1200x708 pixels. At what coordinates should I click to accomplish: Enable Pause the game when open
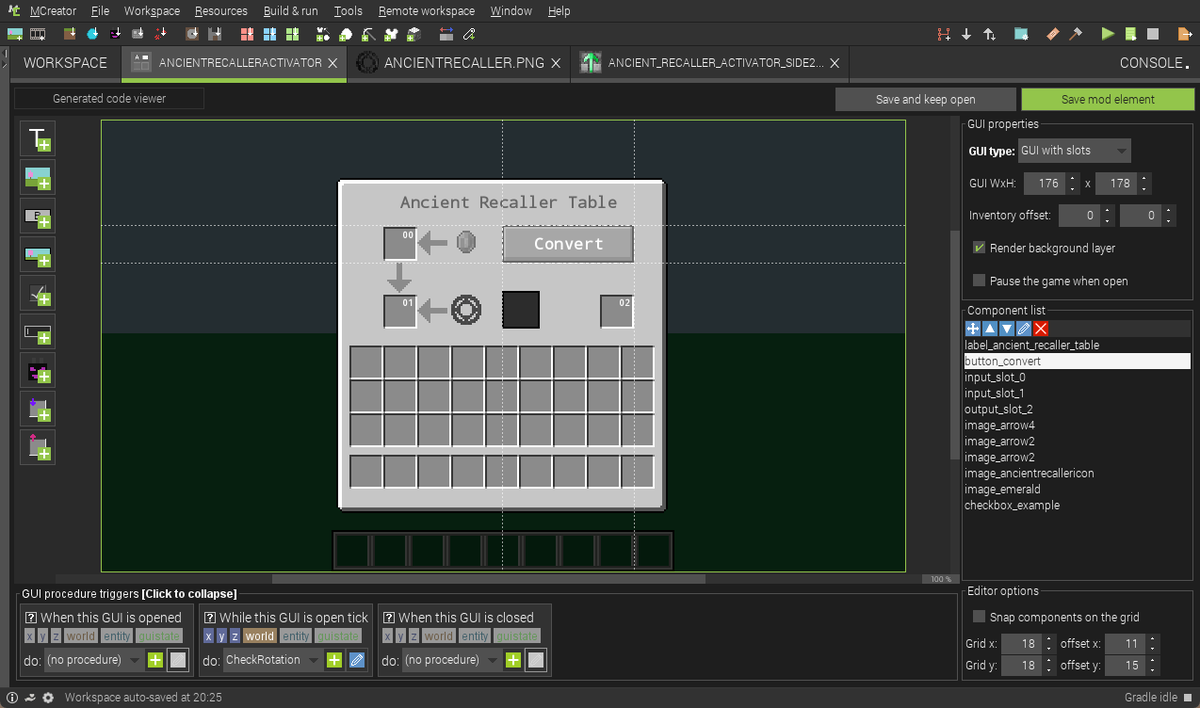(978, 281)
